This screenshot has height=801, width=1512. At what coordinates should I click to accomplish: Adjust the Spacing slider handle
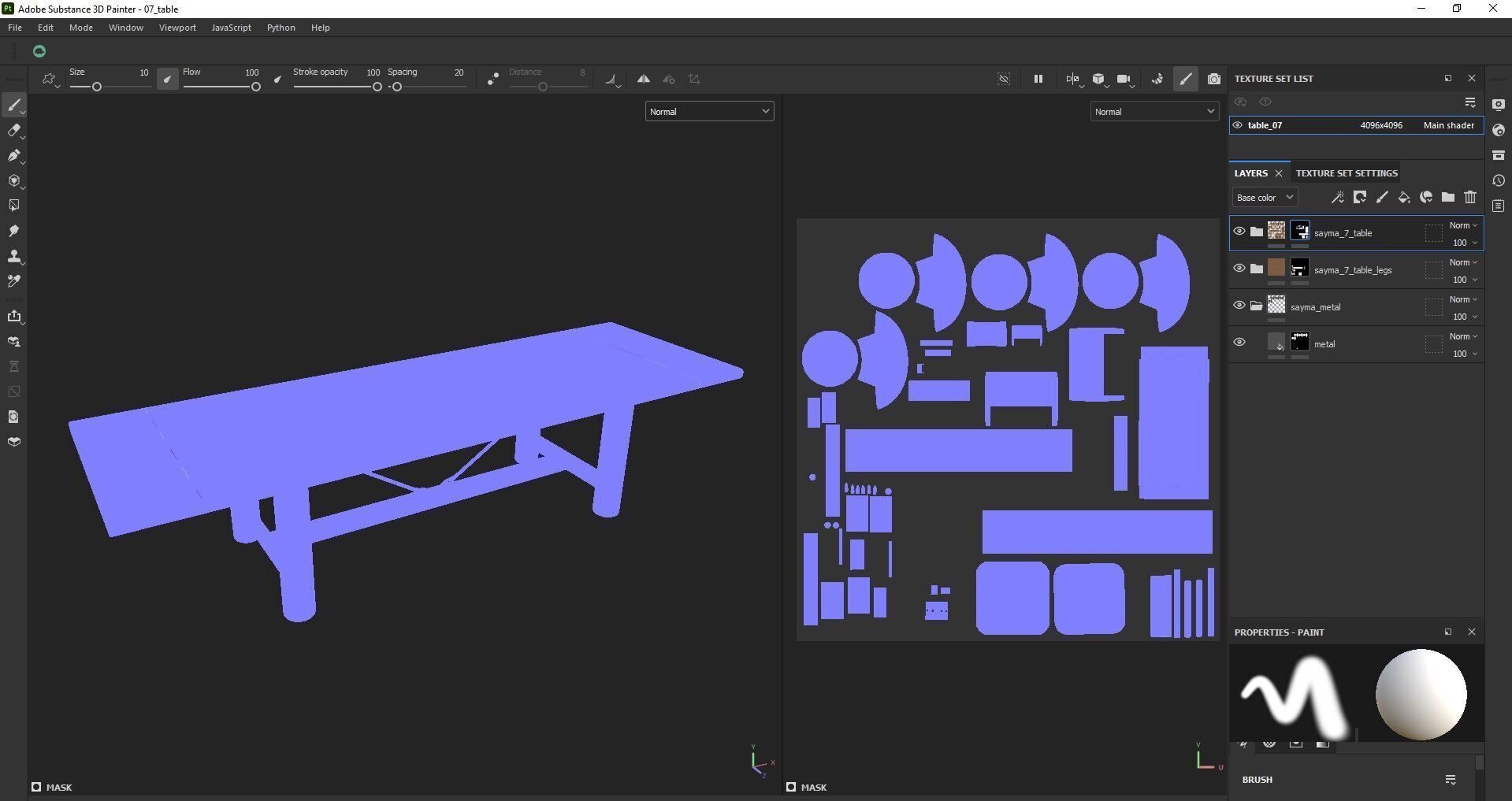click(397, 87)
